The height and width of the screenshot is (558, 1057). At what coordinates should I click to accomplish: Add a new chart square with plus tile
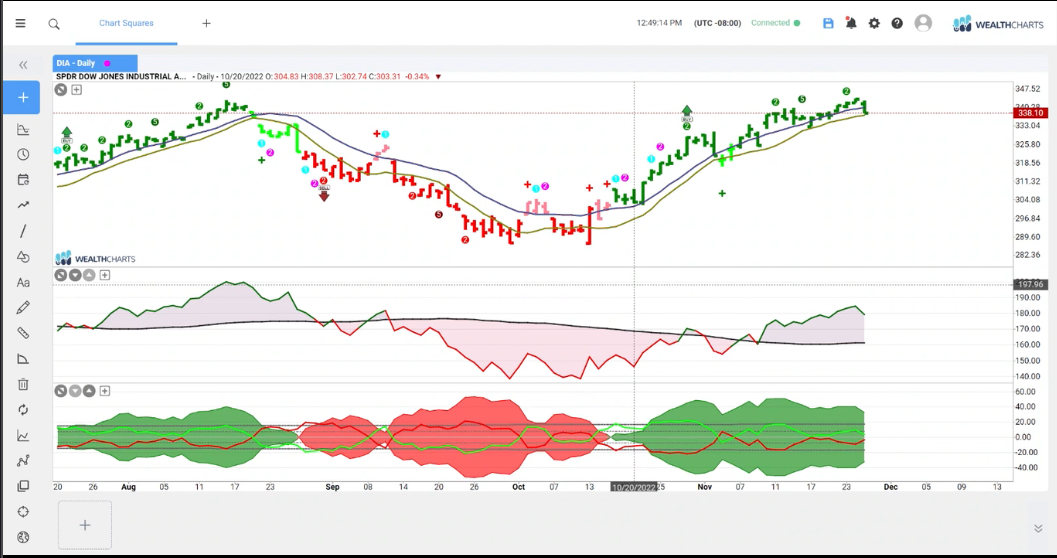(x=85, y=525)
